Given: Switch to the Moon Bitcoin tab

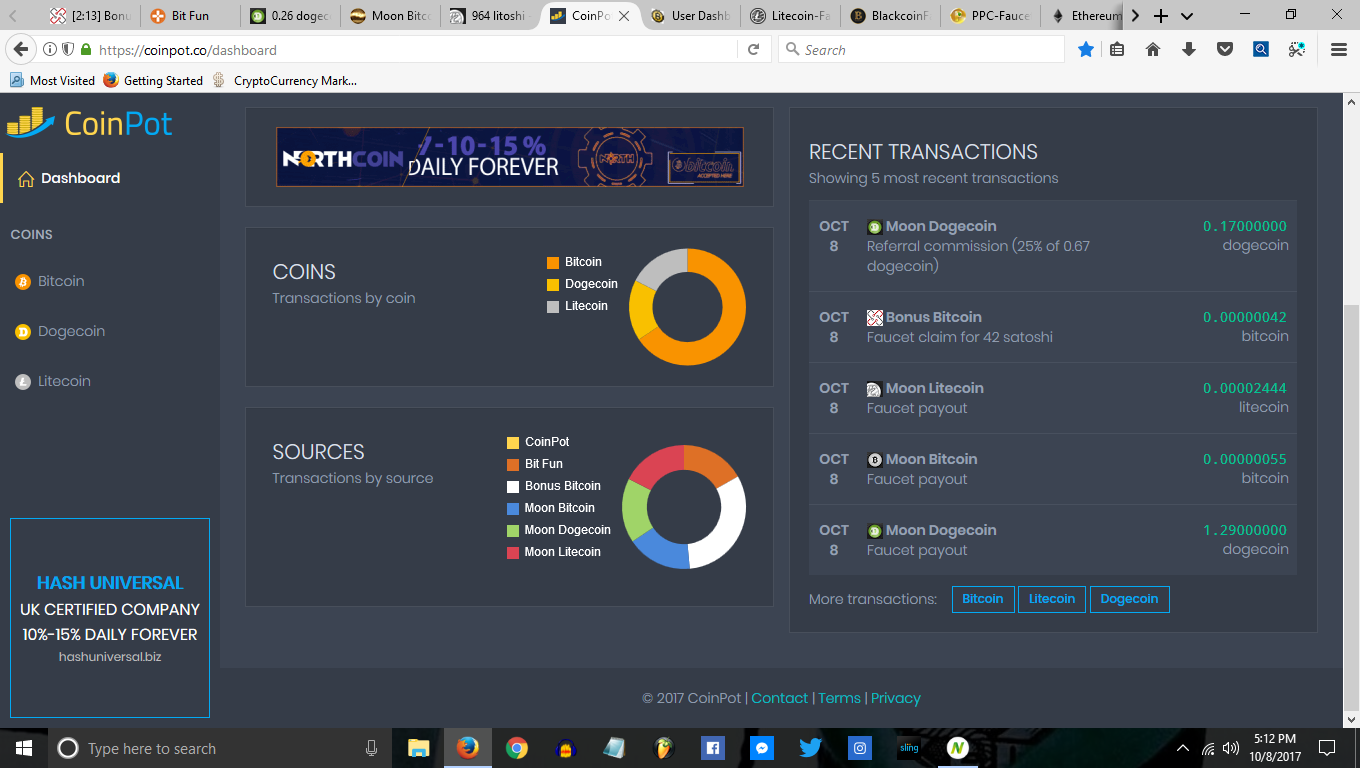Looking at the screenshot, I should tap(390, 16).
